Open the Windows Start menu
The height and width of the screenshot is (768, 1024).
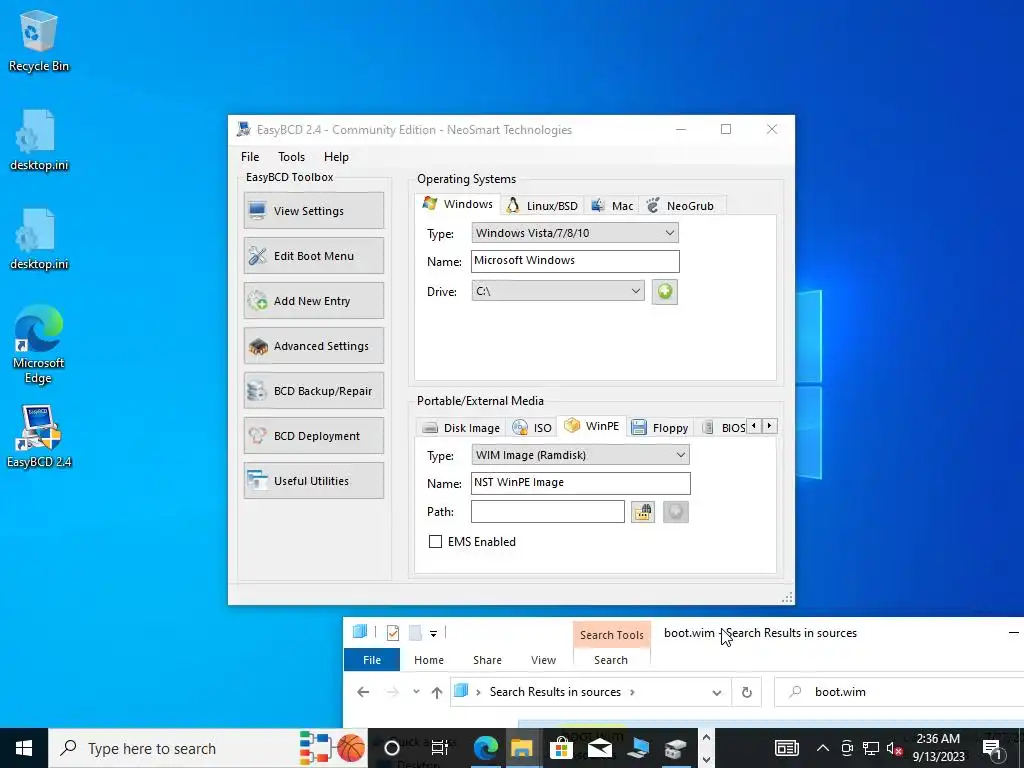pyautogui.click(x=24, y=748)
